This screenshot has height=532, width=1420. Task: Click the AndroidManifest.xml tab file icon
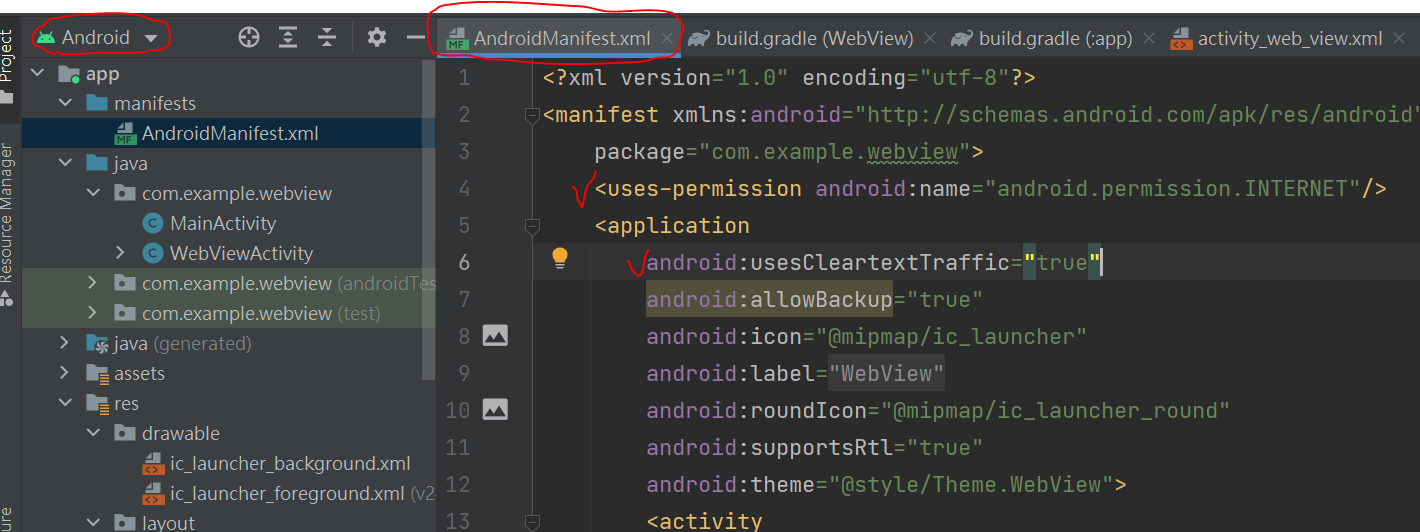(x=457, y=39)
